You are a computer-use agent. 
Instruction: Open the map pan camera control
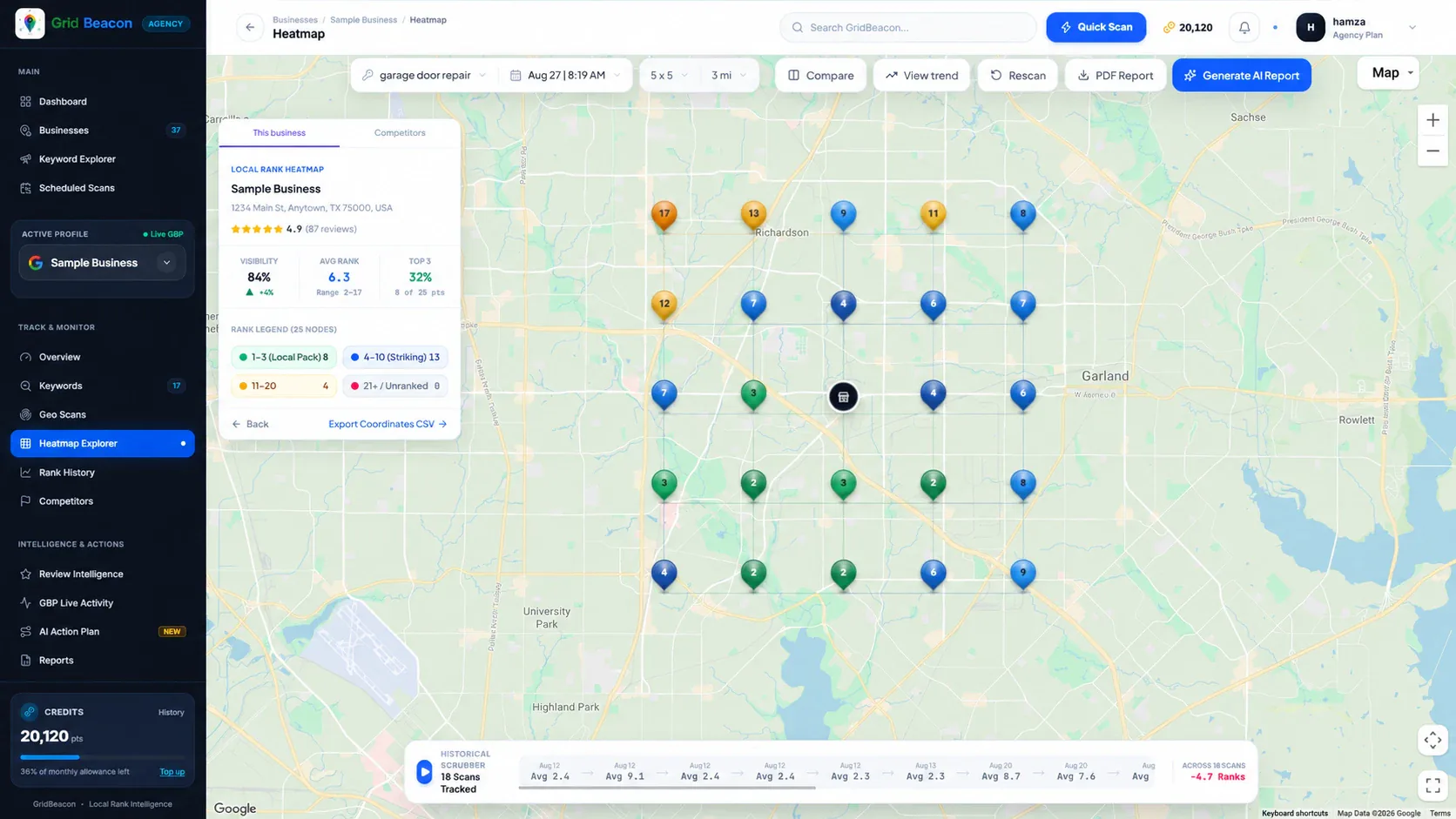[x=1432, y=741]
